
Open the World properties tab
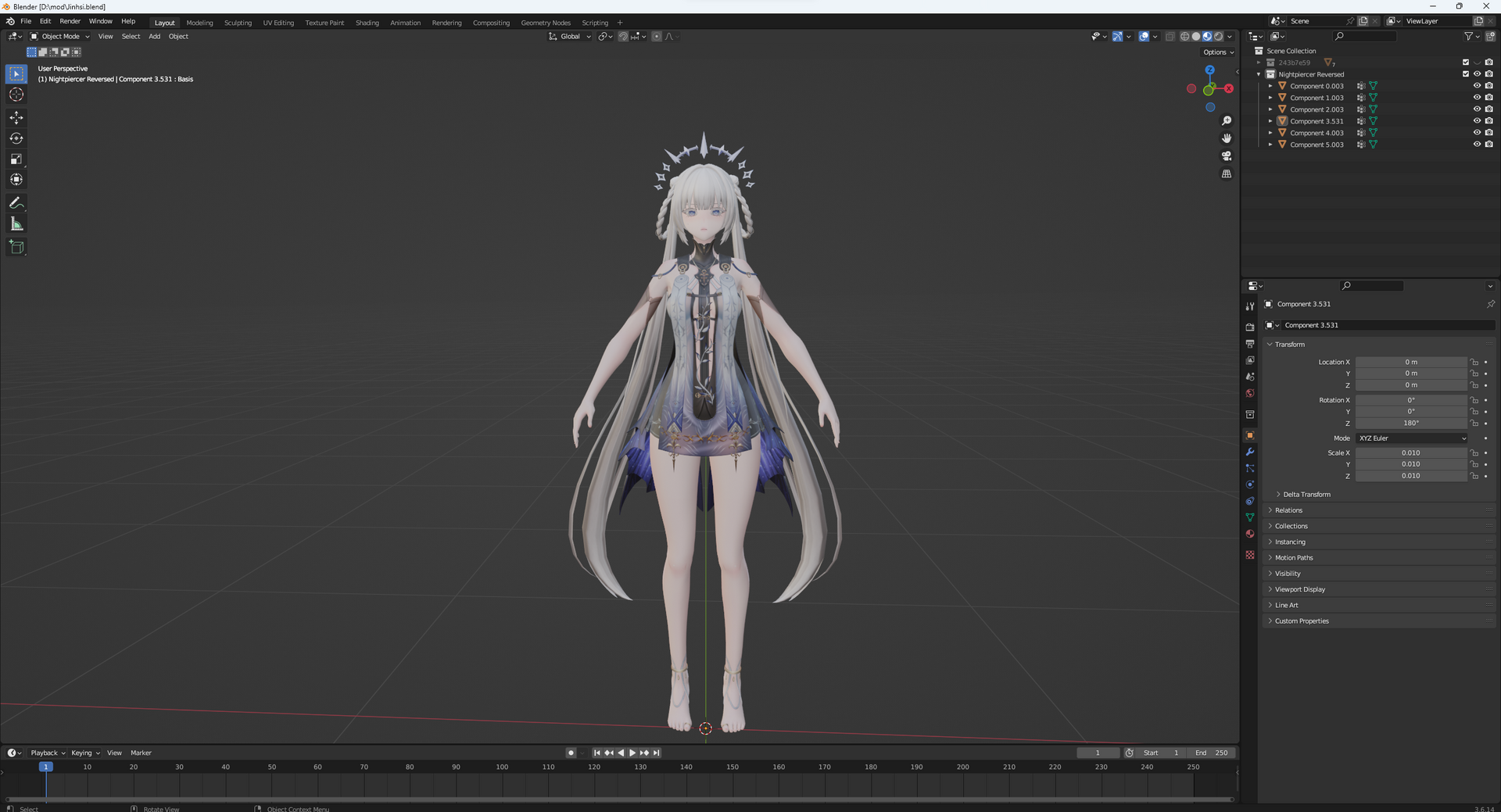[x=1250, y=393]
